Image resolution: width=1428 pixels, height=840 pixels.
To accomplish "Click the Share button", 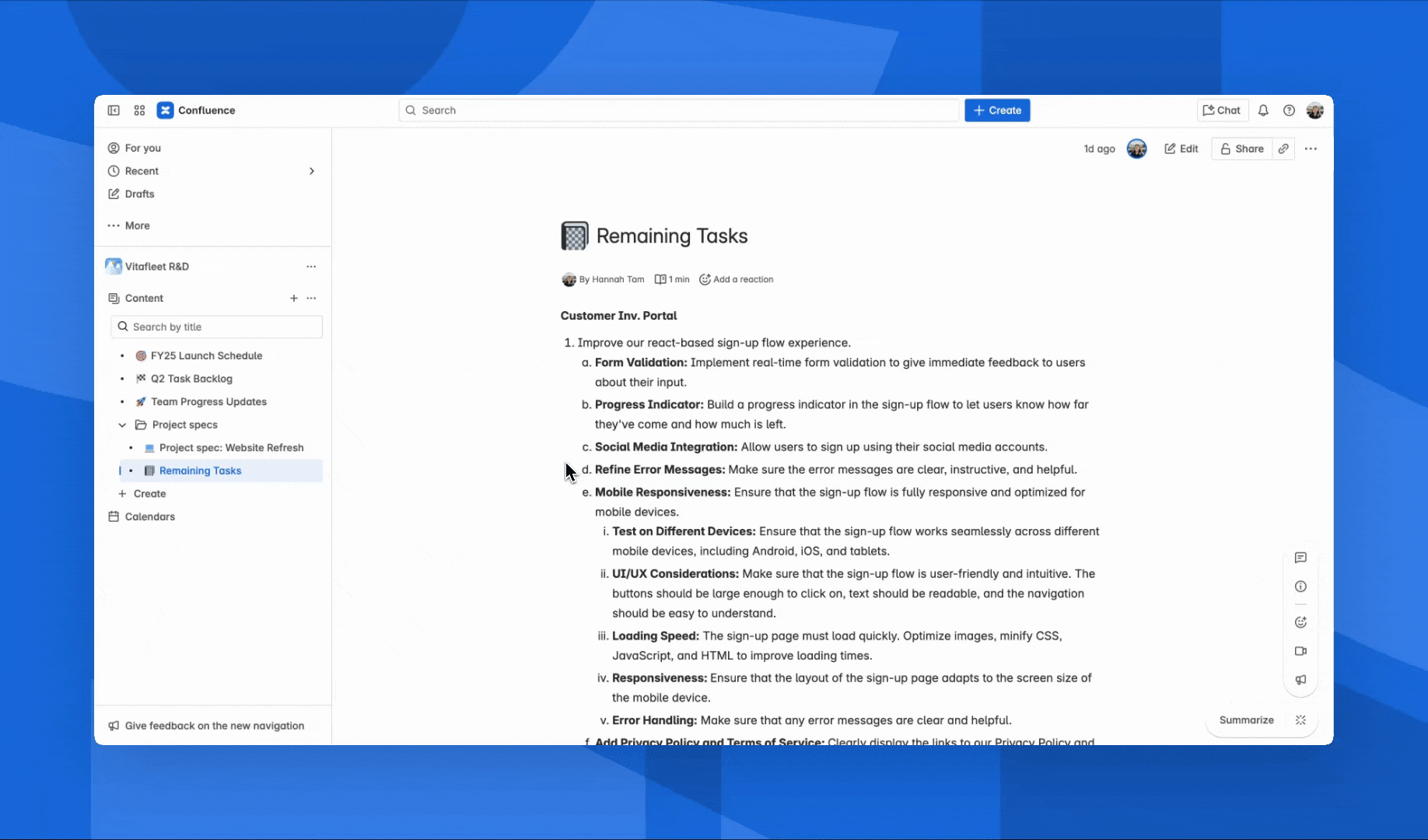I will [1241, 149].
